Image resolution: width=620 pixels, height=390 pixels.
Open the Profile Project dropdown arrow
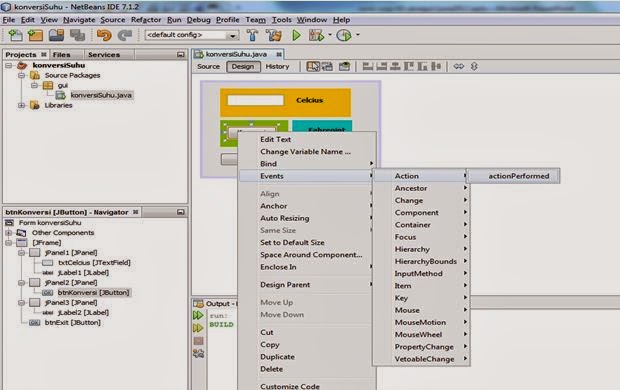357,35
